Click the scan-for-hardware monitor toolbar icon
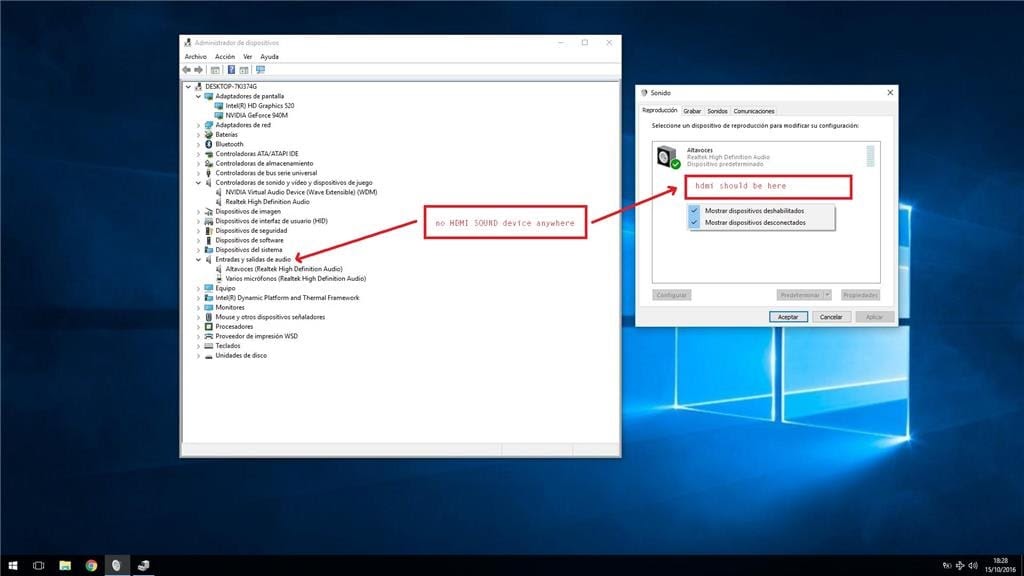The image size is (1024, 576). pyautogui.click(x=260, y=70)
